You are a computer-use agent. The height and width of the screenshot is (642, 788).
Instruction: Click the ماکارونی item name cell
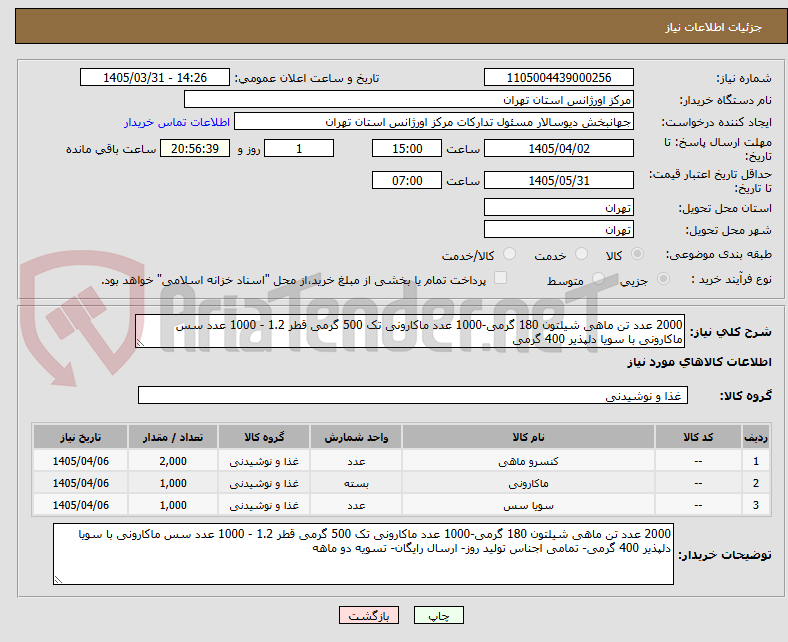(528, 483)
